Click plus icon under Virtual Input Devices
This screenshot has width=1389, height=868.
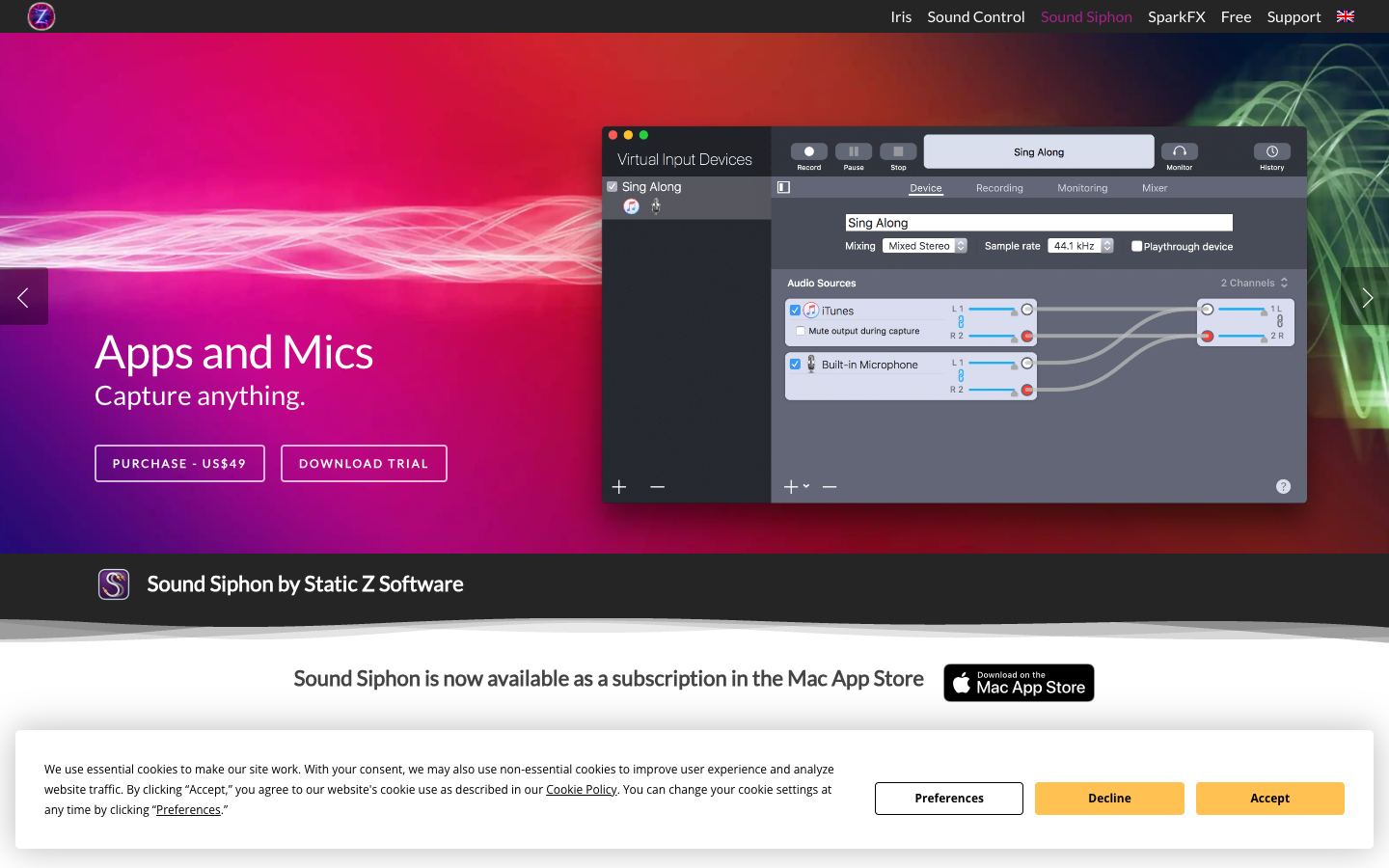pos(619,487)
